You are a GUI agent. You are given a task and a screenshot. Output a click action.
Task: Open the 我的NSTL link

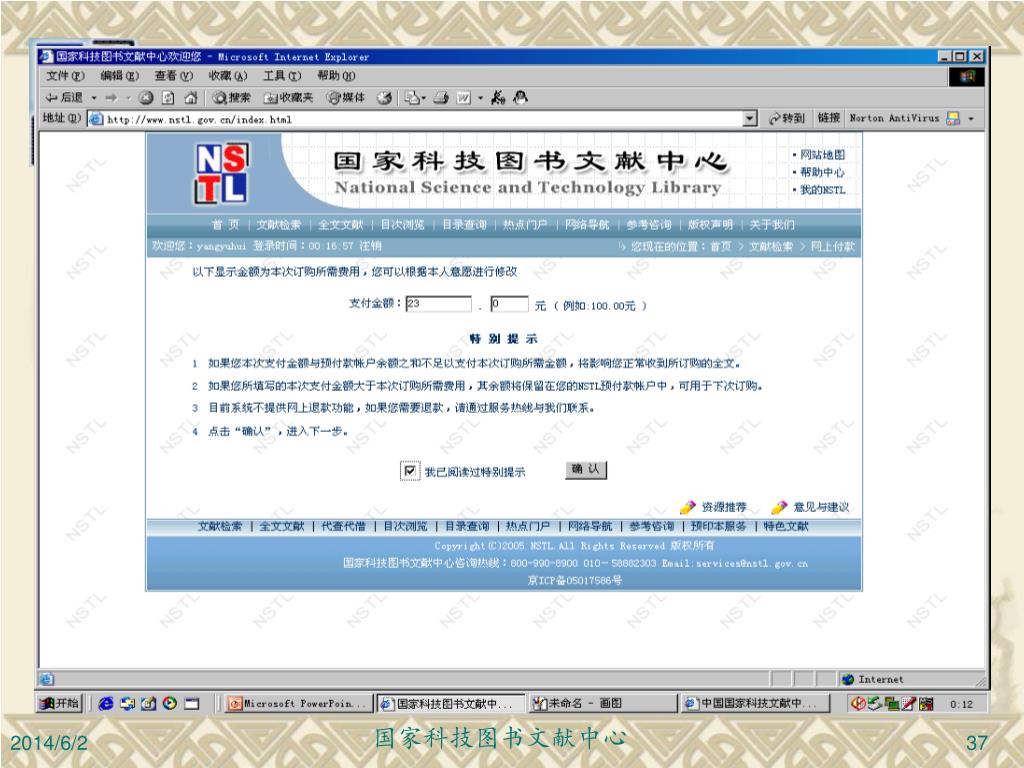tap(822, 190)
